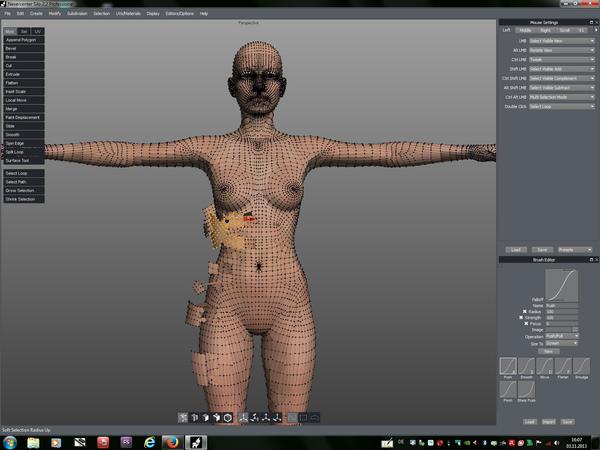Select the Smooth brush preset
Viewport: 600px width, 450px height.
(x=526, y=366)
